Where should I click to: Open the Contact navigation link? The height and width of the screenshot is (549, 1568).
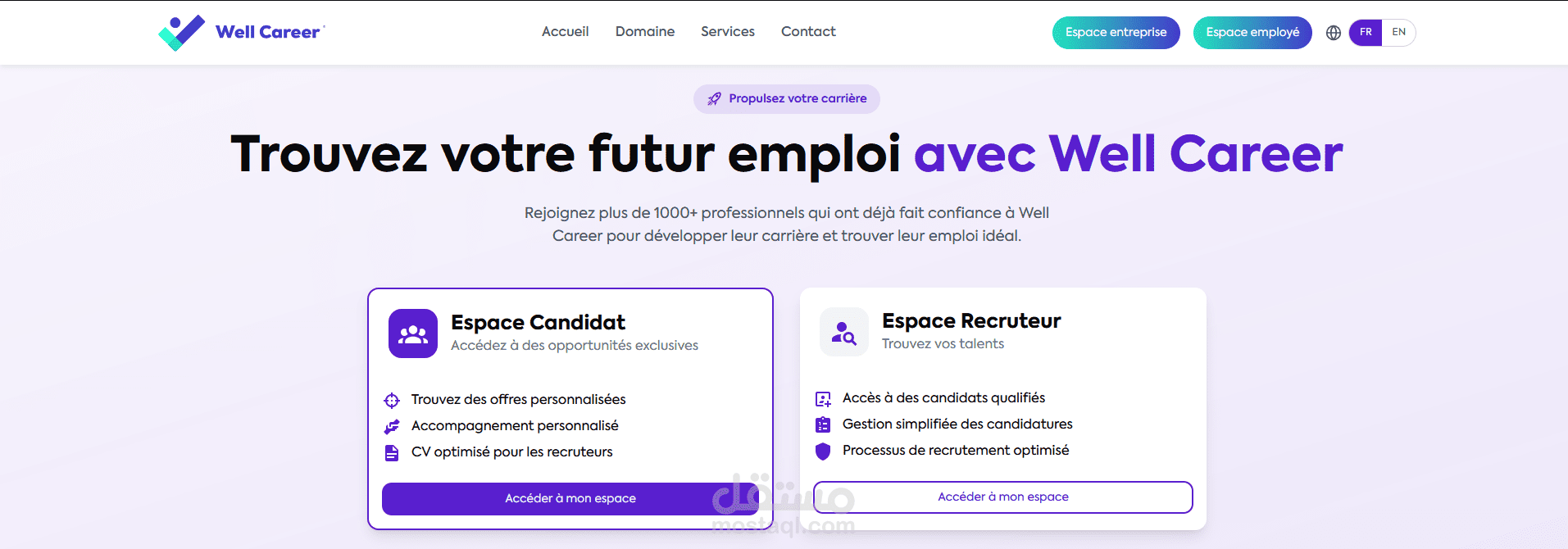[x=808, y=32]
